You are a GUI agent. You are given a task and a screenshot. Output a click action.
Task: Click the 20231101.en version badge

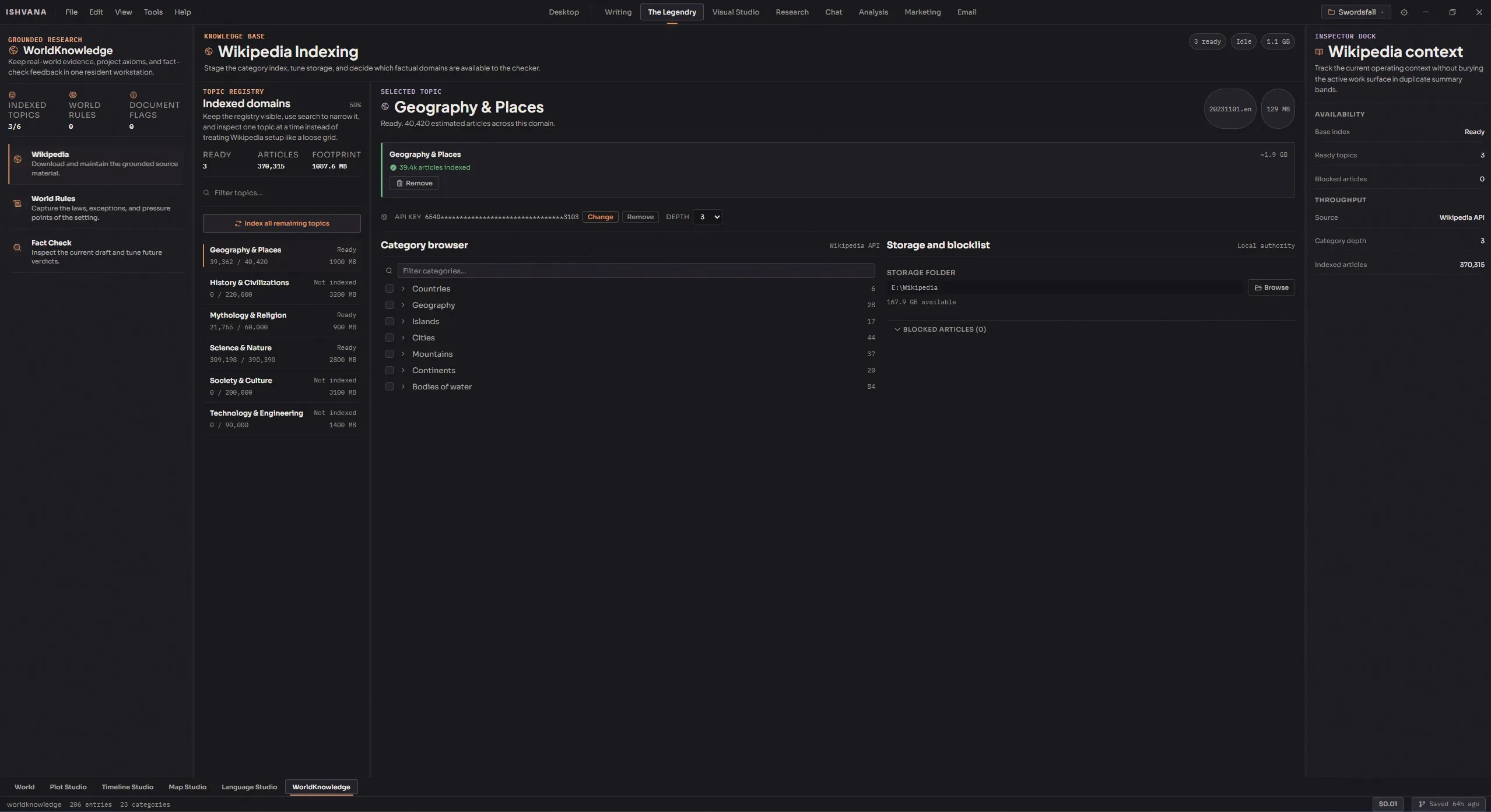click(1230, 109)
